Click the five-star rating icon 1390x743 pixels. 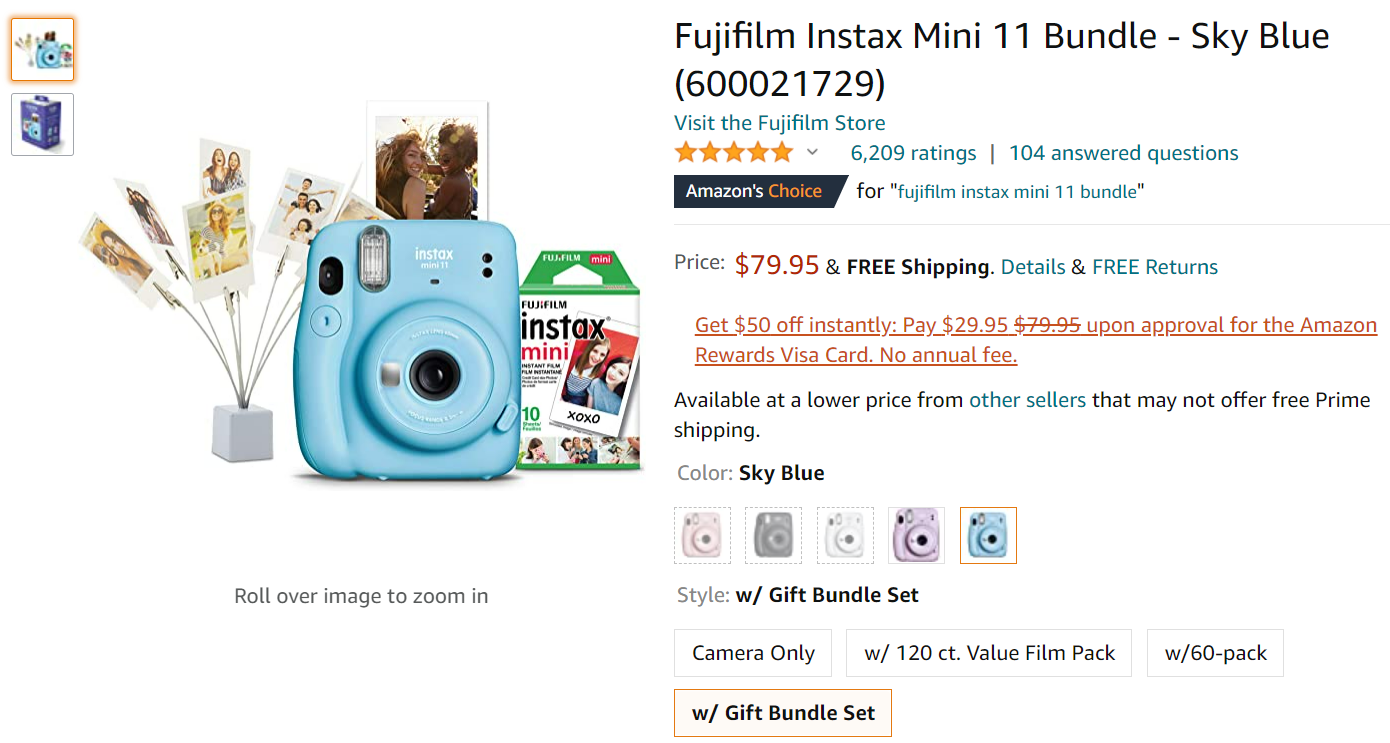click(x=733, y=153)
